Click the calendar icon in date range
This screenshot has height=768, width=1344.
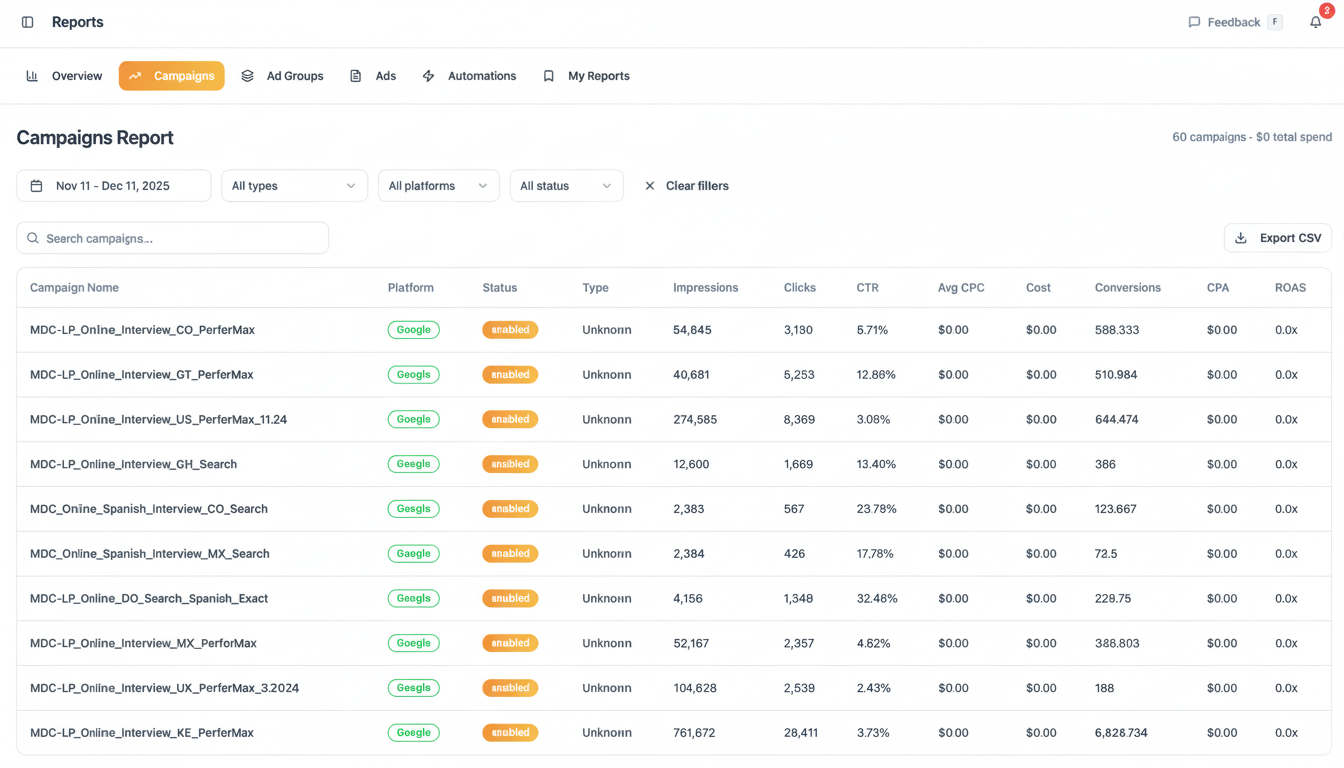click(37, 186)
